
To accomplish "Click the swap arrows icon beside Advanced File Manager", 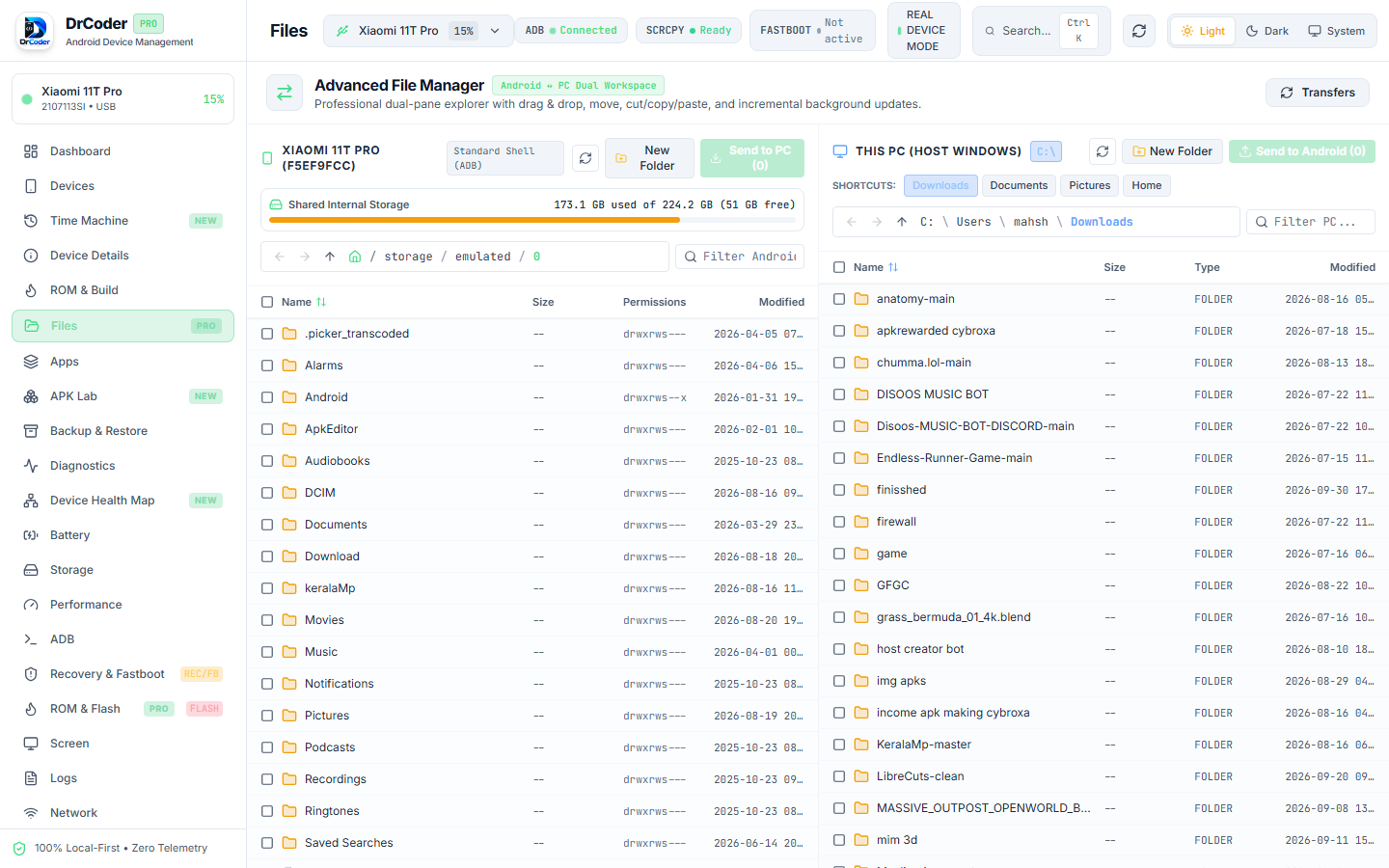I will (285, 94).
